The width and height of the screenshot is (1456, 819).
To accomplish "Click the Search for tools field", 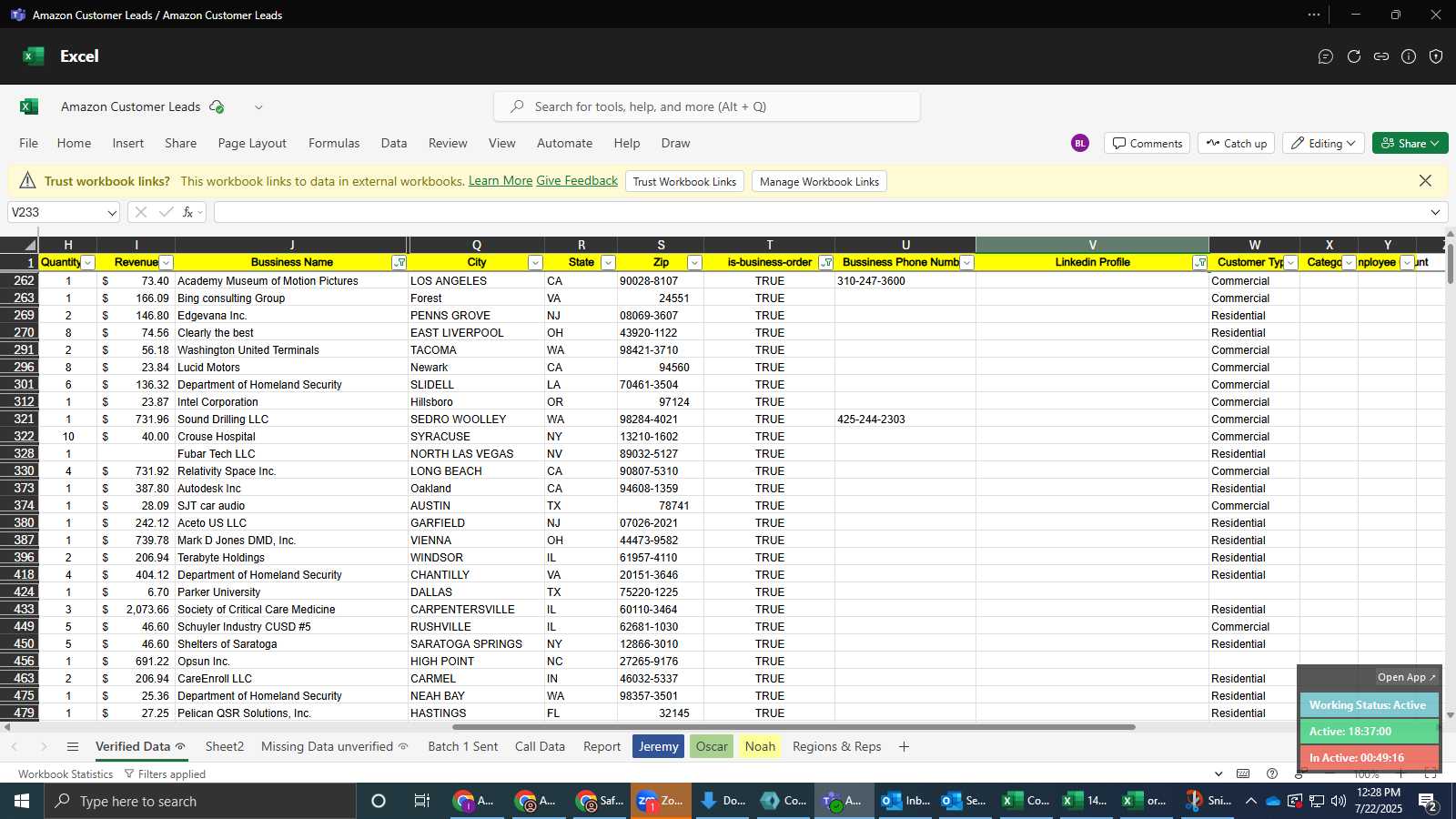I will [707, 106].
